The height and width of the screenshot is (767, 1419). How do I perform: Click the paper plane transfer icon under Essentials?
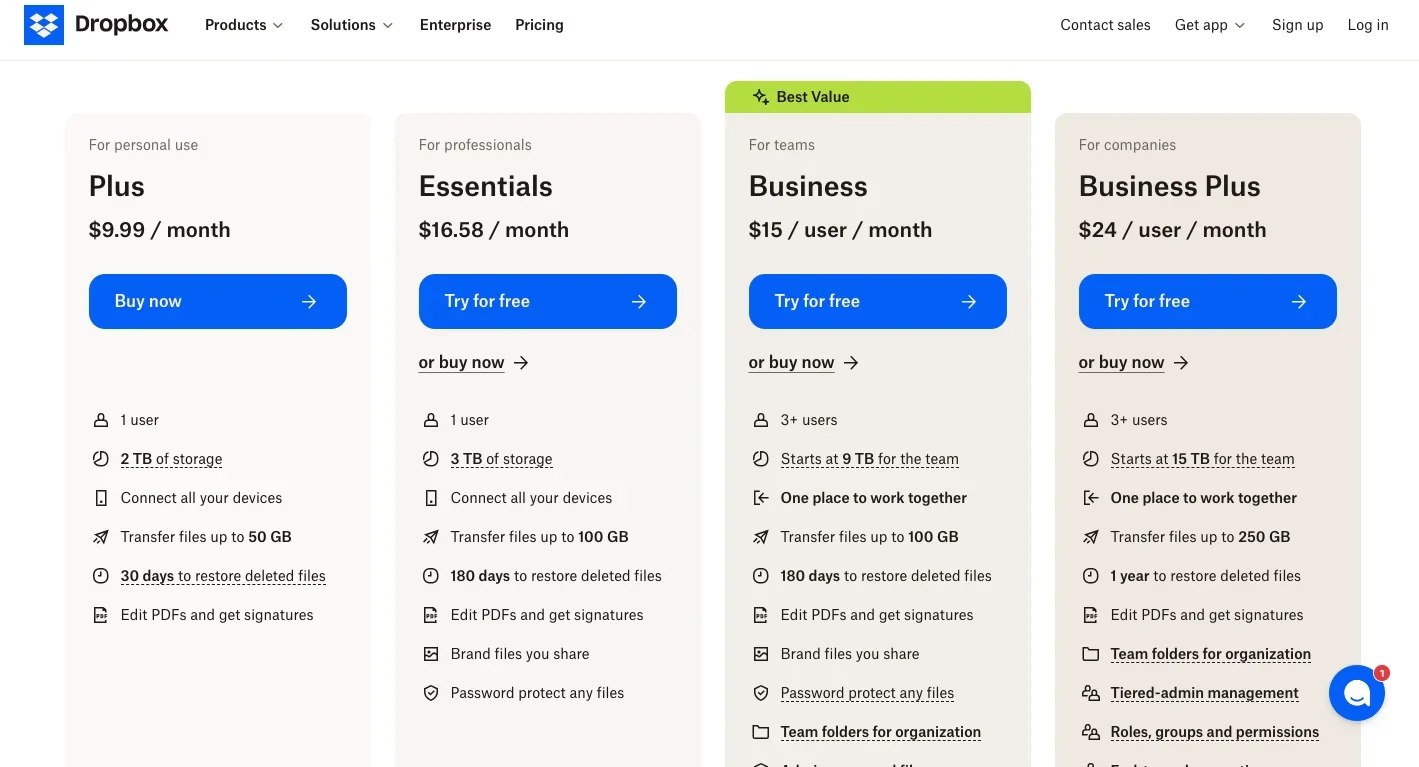tap(430, 537)
